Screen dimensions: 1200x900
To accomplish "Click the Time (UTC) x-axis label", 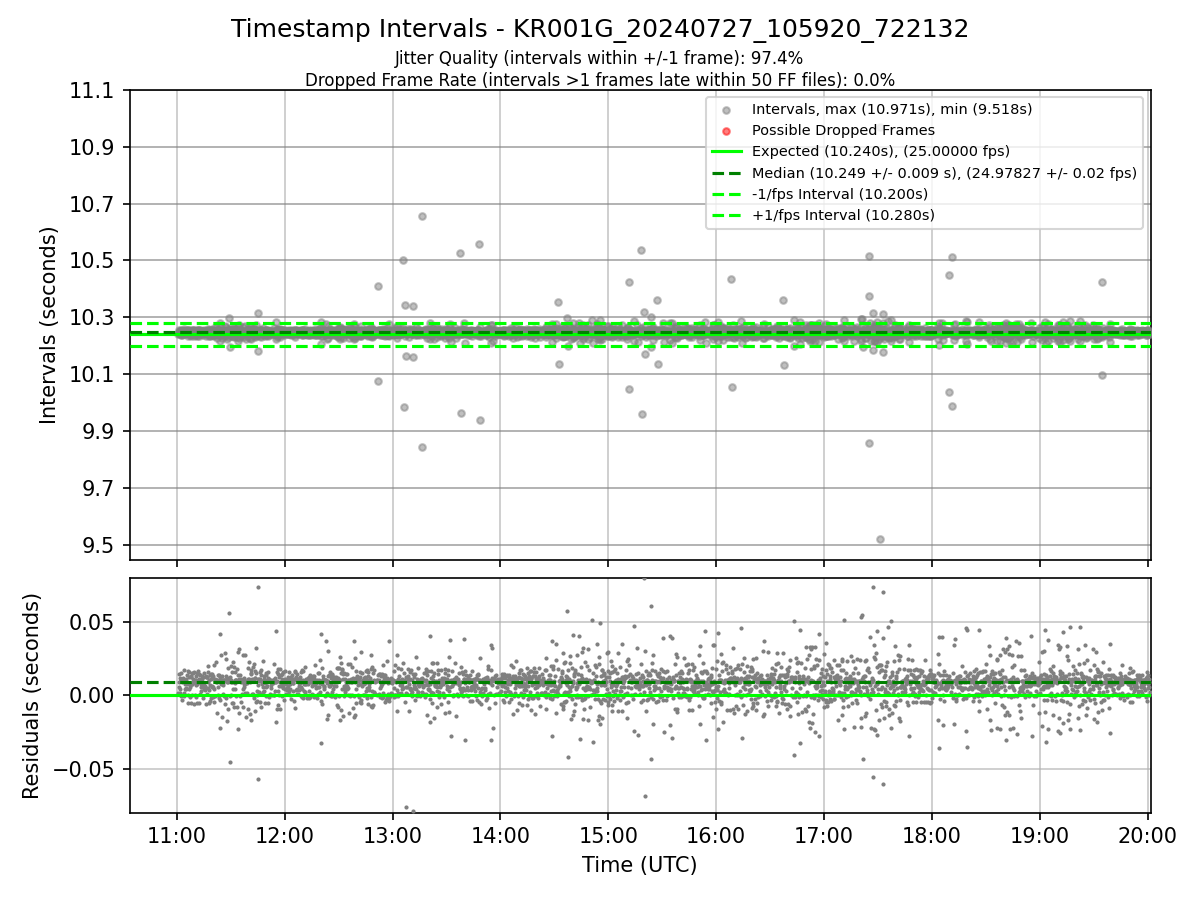I will coord(639,865).
